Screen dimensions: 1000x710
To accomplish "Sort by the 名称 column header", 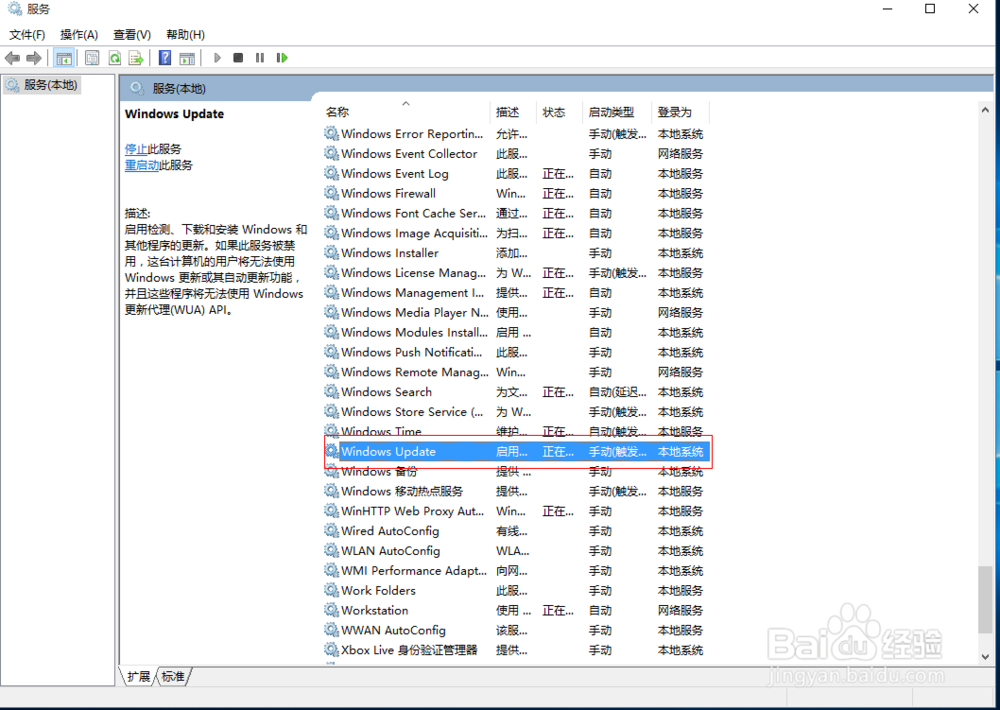I will click(406, 112).
